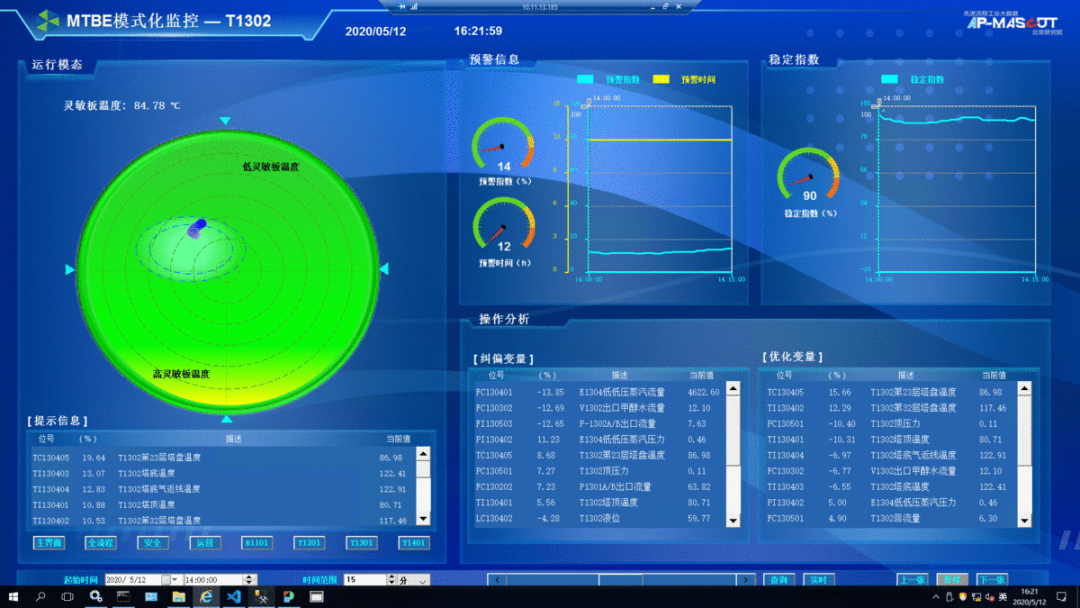Click the left arrow on the radar plot

click(x=70, y=270)
